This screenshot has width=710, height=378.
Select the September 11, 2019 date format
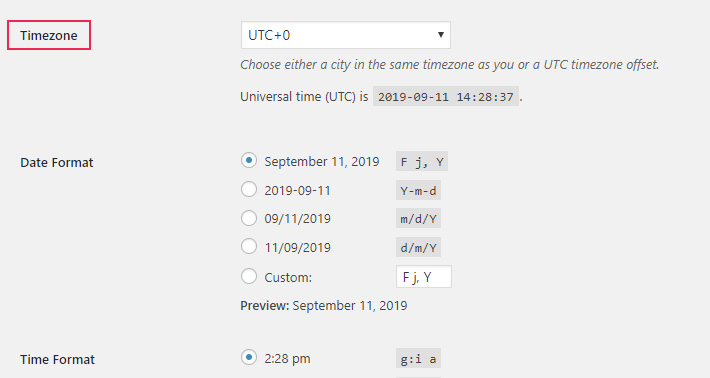coord(249,160)
